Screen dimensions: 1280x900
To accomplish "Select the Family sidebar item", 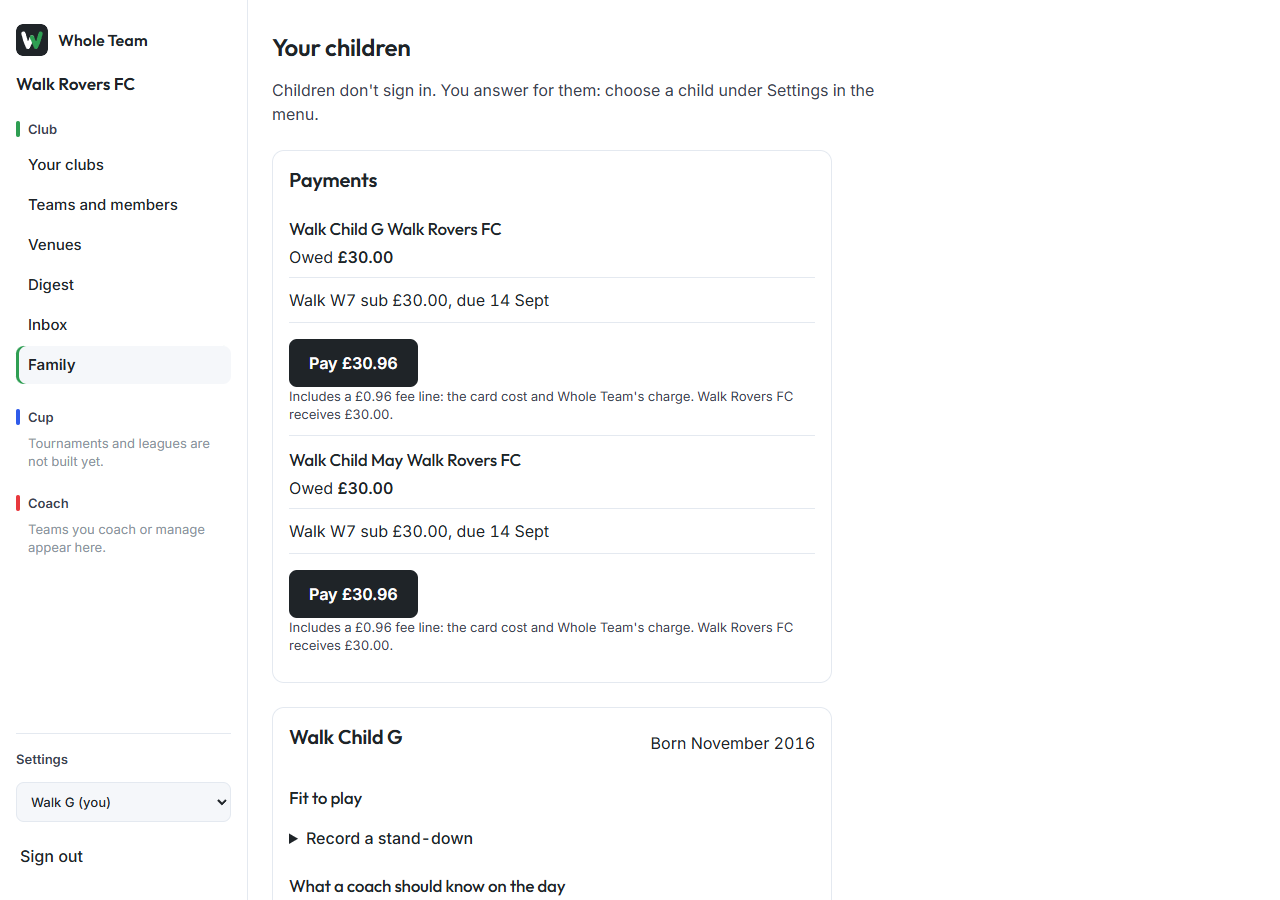I will coord(123,365).
